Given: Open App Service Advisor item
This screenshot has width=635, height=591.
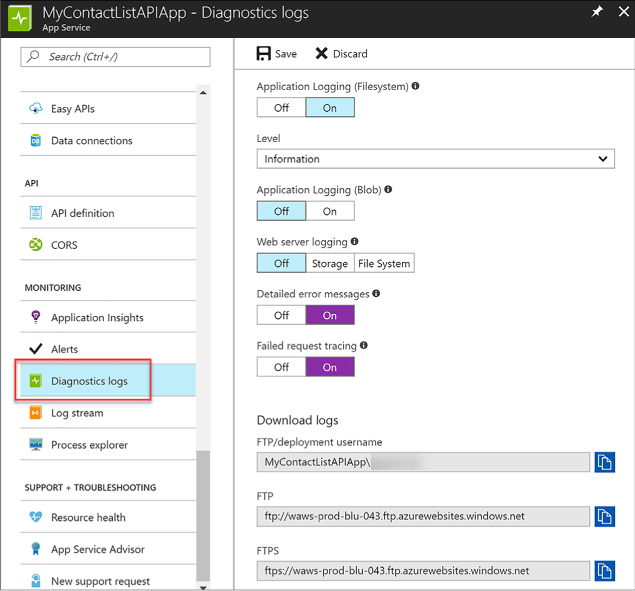Looking at the screenshot, I should tap(108, 549).
